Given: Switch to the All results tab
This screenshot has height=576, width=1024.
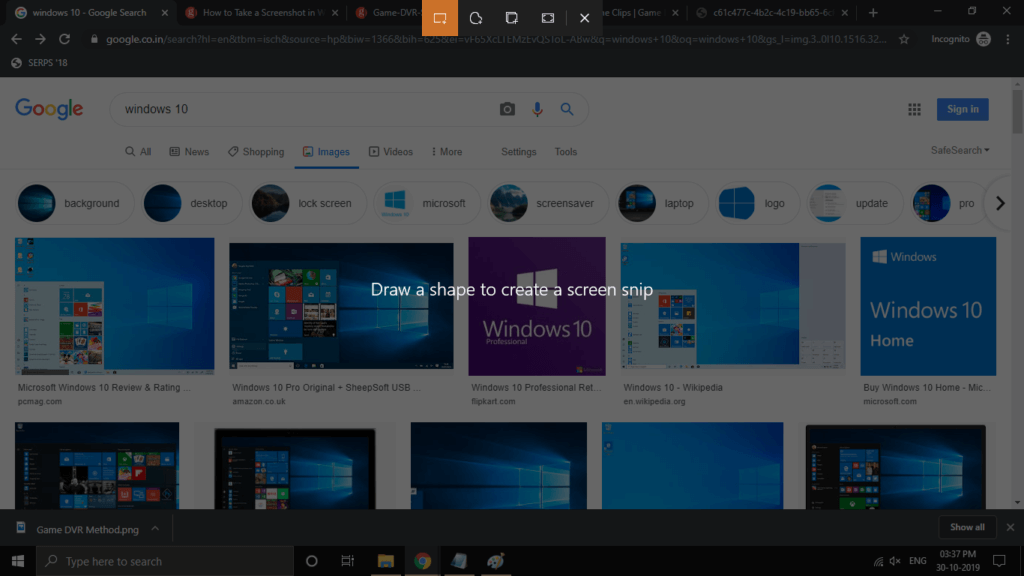Looking at the screenshot, I should [x=138, y=152].
